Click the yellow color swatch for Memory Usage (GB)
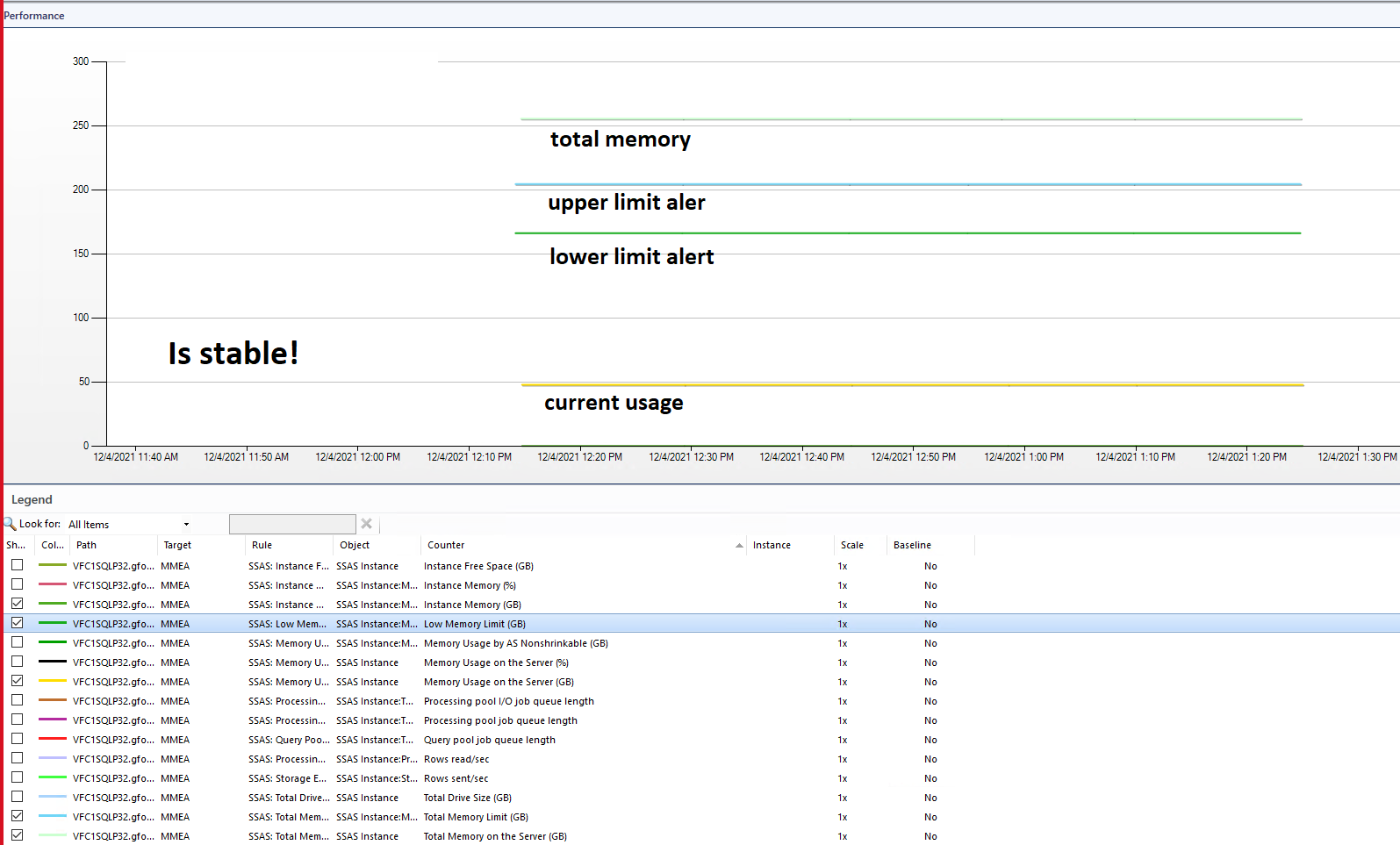1400x845 pixels. click(53, 681)
